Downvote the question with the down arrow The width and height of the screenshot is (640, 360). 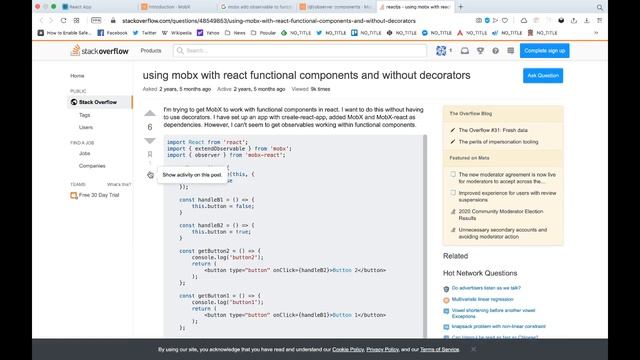(x=150, y=141)
